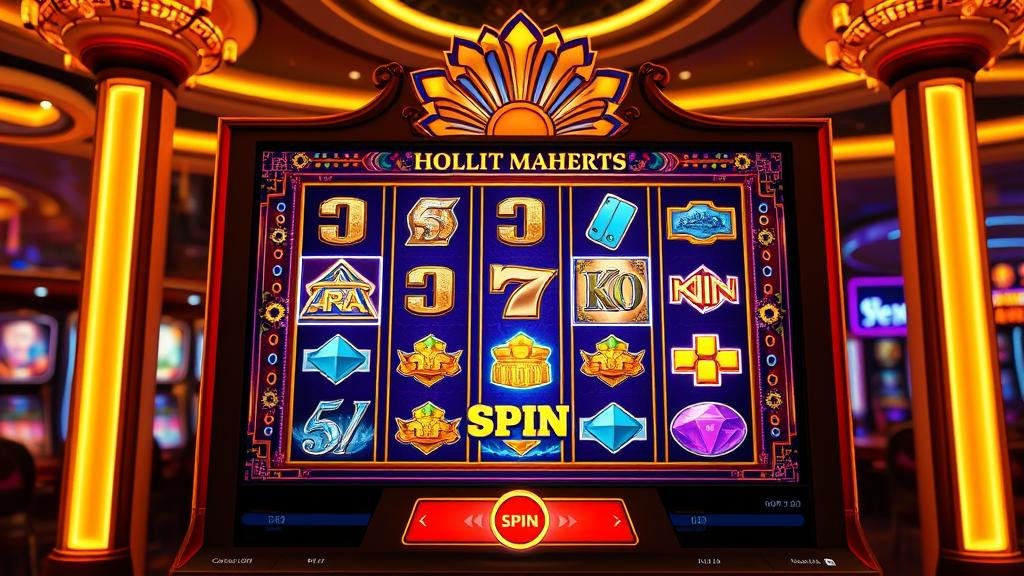Click the double right arrows beside SPIN
This screenshot has height=576, width=1024.
(x=567, y=520)
